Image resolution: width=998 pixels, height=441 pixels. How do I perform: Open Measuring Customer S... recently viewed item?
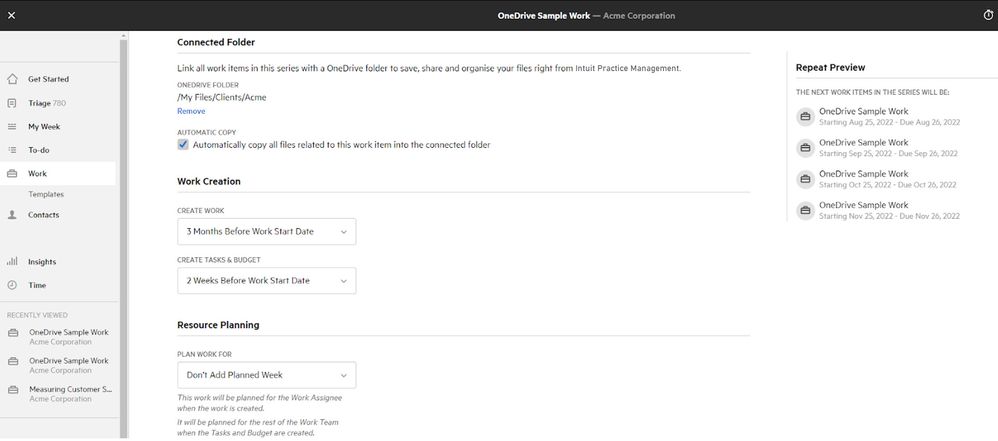70,394
